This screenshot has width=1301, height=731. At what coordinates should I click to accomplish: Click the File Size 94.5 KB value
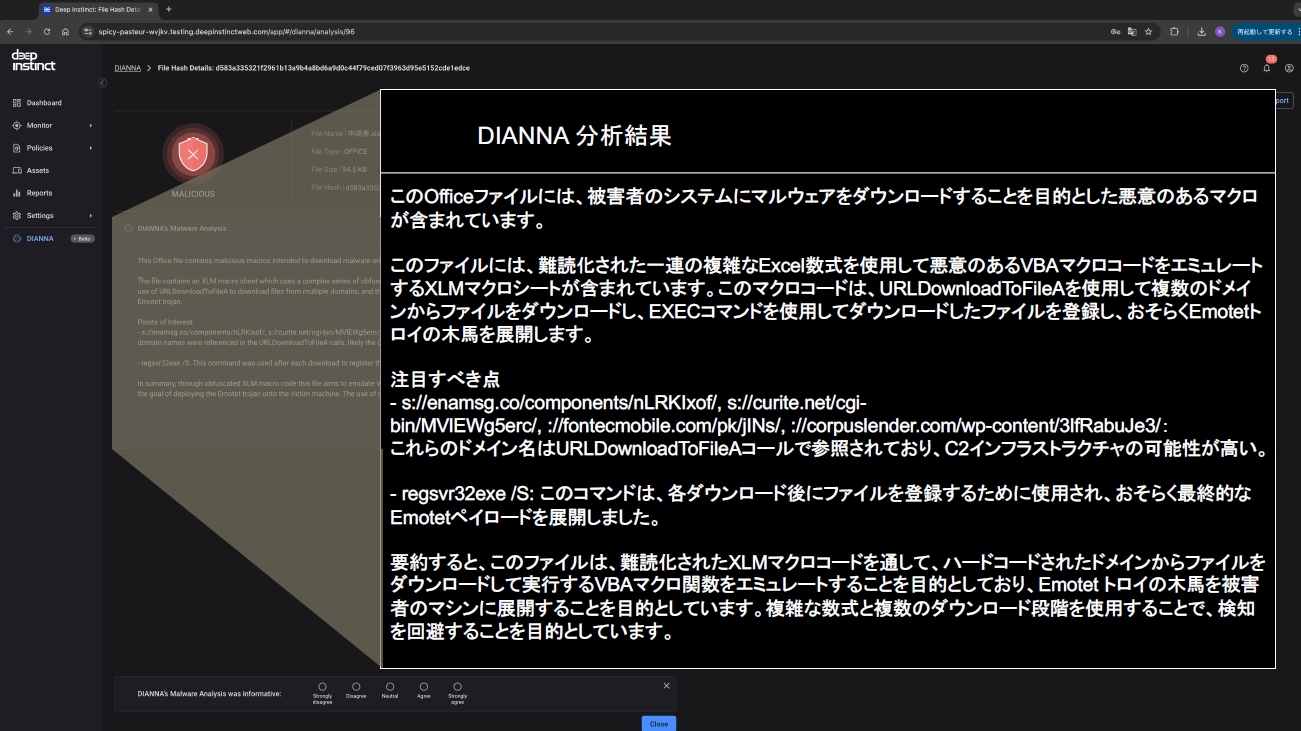356,169
